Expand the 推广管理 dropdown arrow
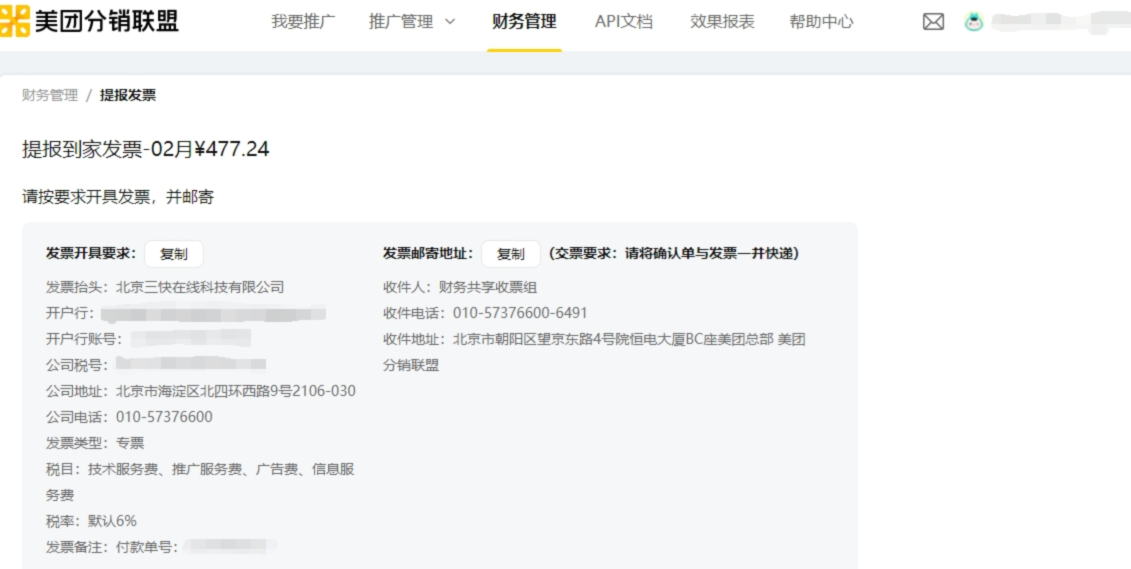This screenshot has width=1131, height=569. 450,22
